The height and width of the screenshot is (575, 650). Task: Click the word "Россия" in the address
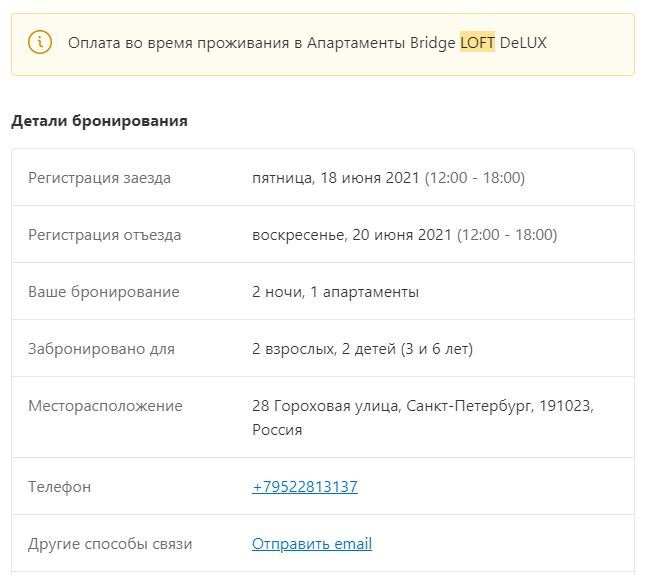pyautogui.click(x=277, y=430)
